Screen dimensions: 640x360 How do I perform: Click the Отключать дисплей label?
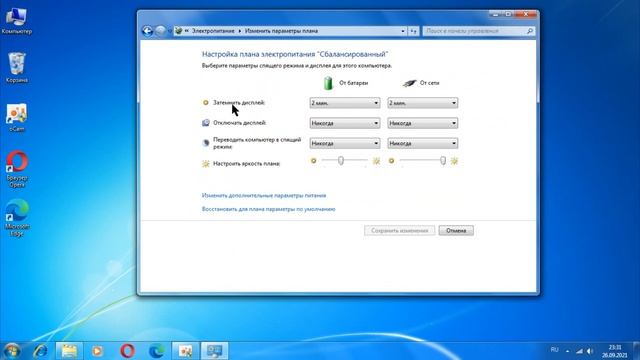click(x=240, y=123)
